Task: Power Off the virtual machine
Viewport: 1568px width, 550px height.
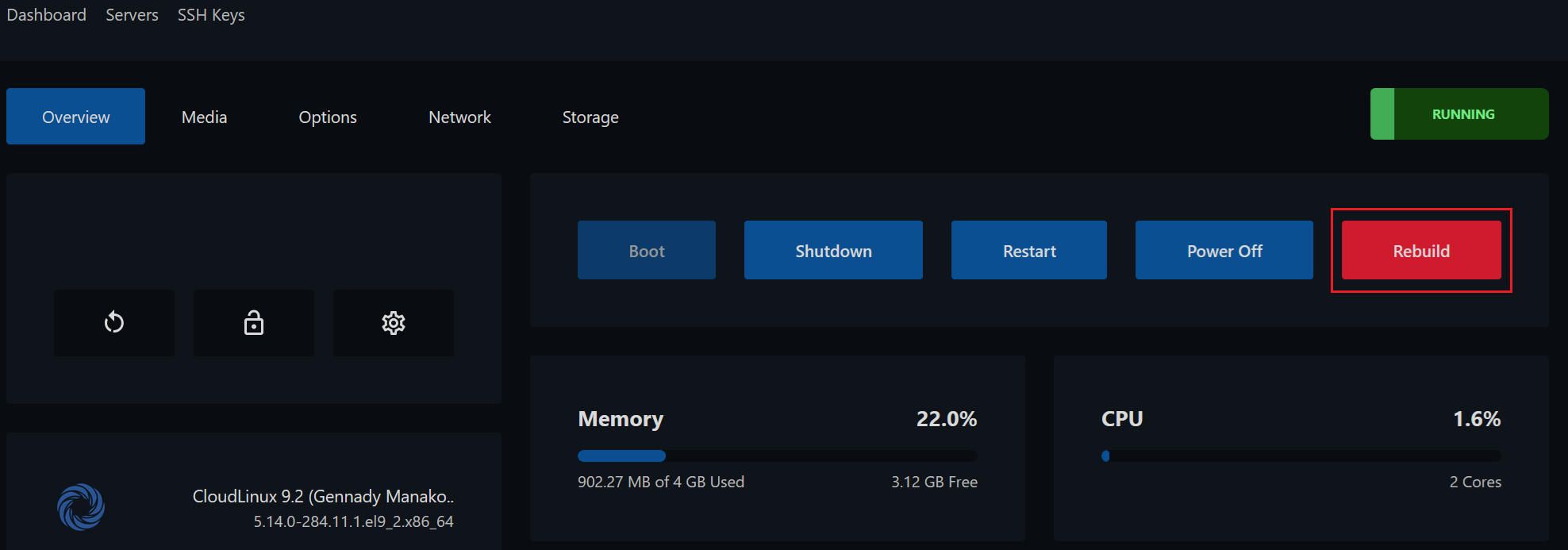Action: click(x=1224, y=250)
